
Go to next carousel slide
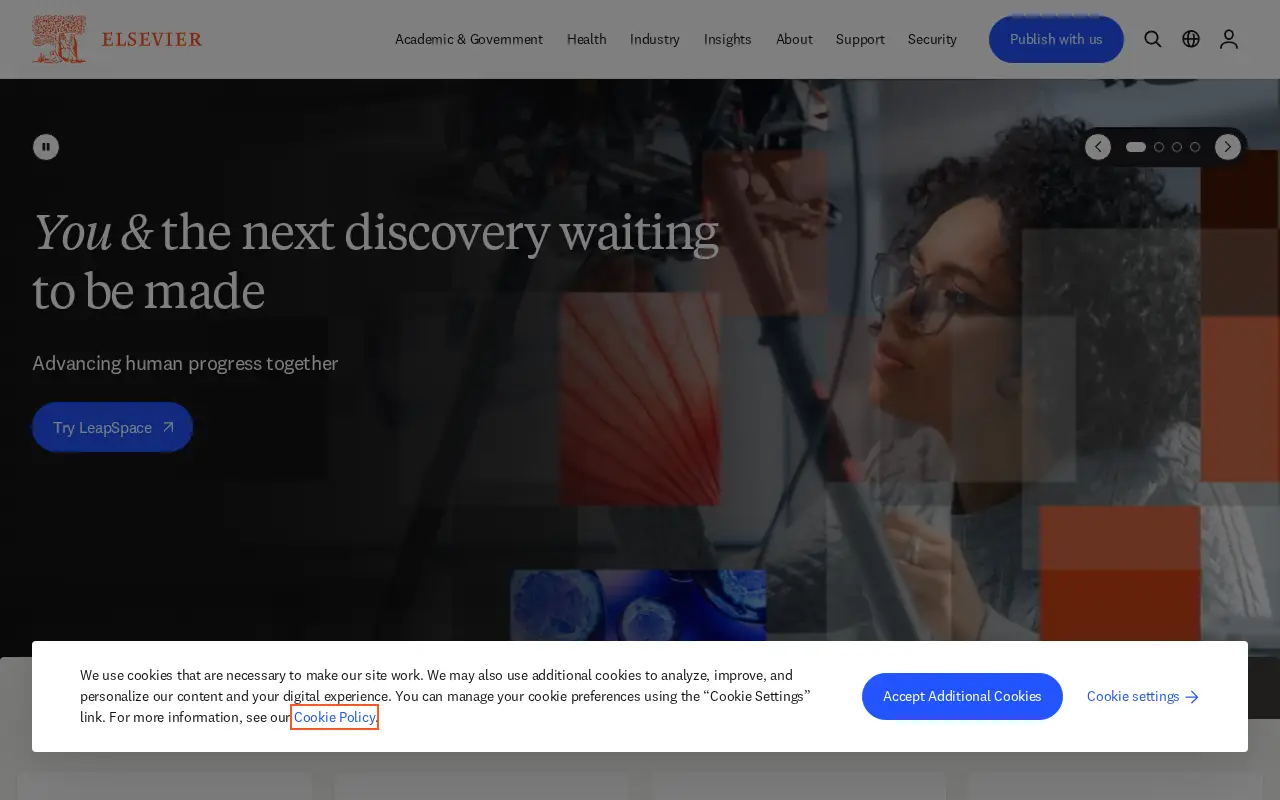point(1228,147)
